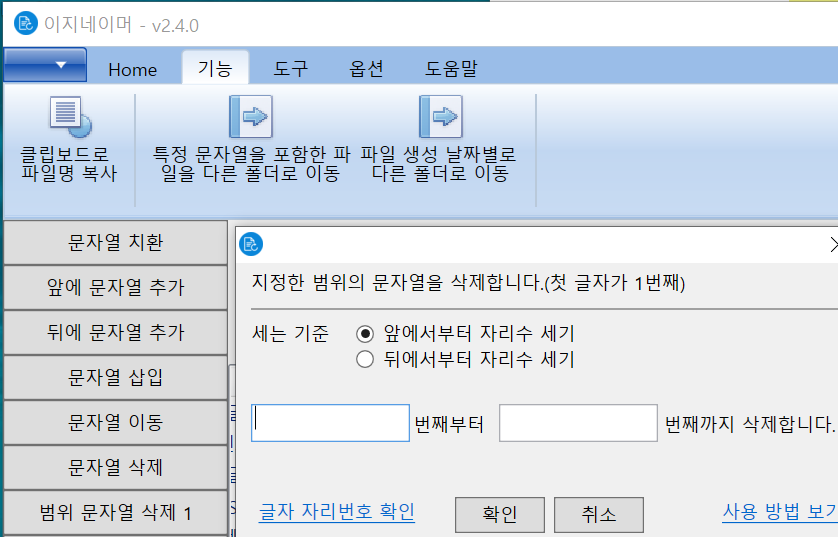Open the 도움말 tab

[451, 68]
